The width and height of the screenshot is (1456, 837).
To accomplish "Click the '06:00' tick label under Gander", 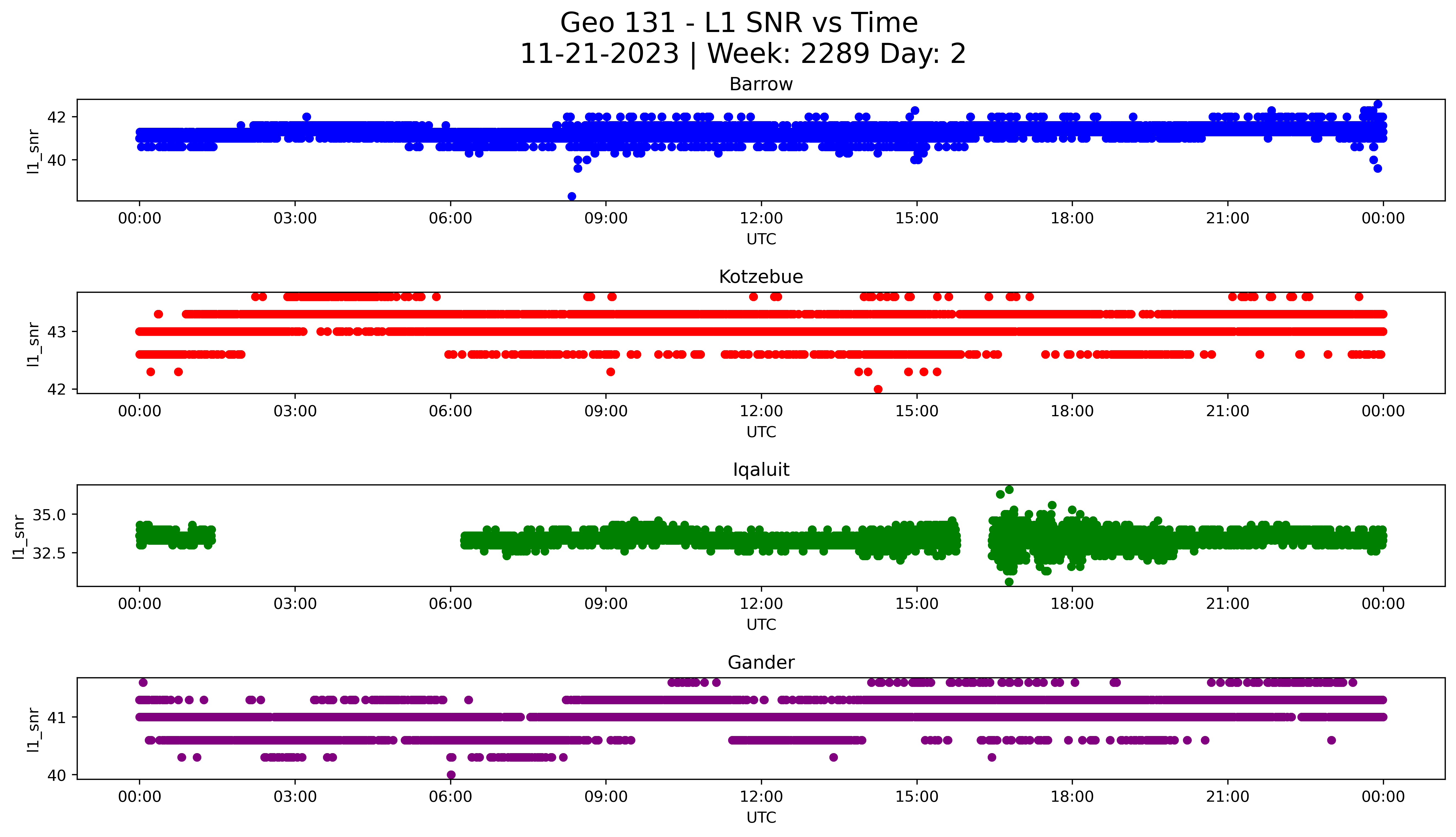I will click(x=451, y=797).
